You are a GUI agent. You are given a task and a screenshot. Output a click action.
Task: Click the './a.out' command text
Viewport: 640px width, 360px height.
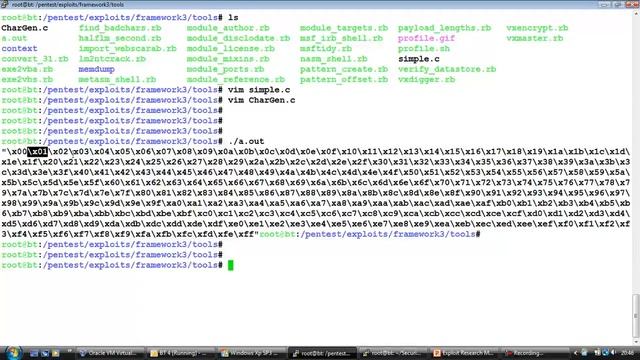[x=246, y=141]
